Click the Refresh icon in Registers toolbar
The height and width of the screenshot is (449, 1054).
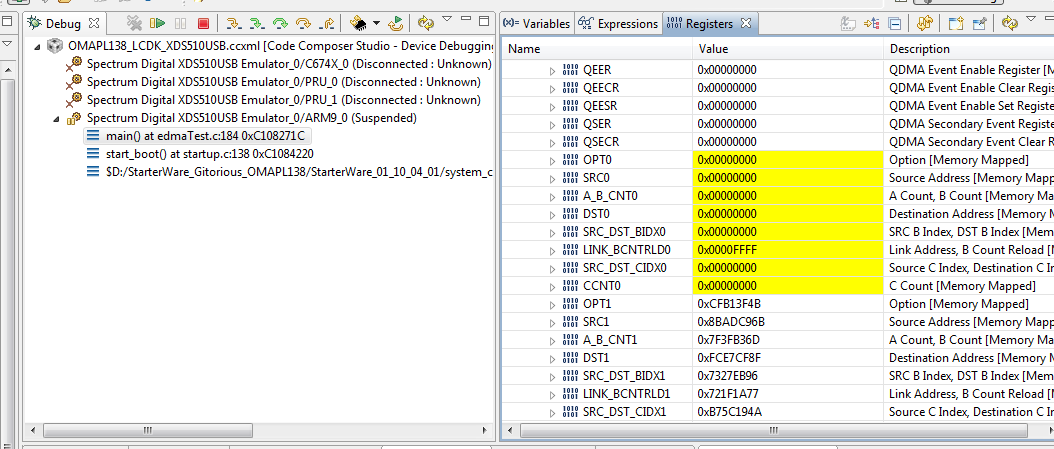[x=1010, y=24]
